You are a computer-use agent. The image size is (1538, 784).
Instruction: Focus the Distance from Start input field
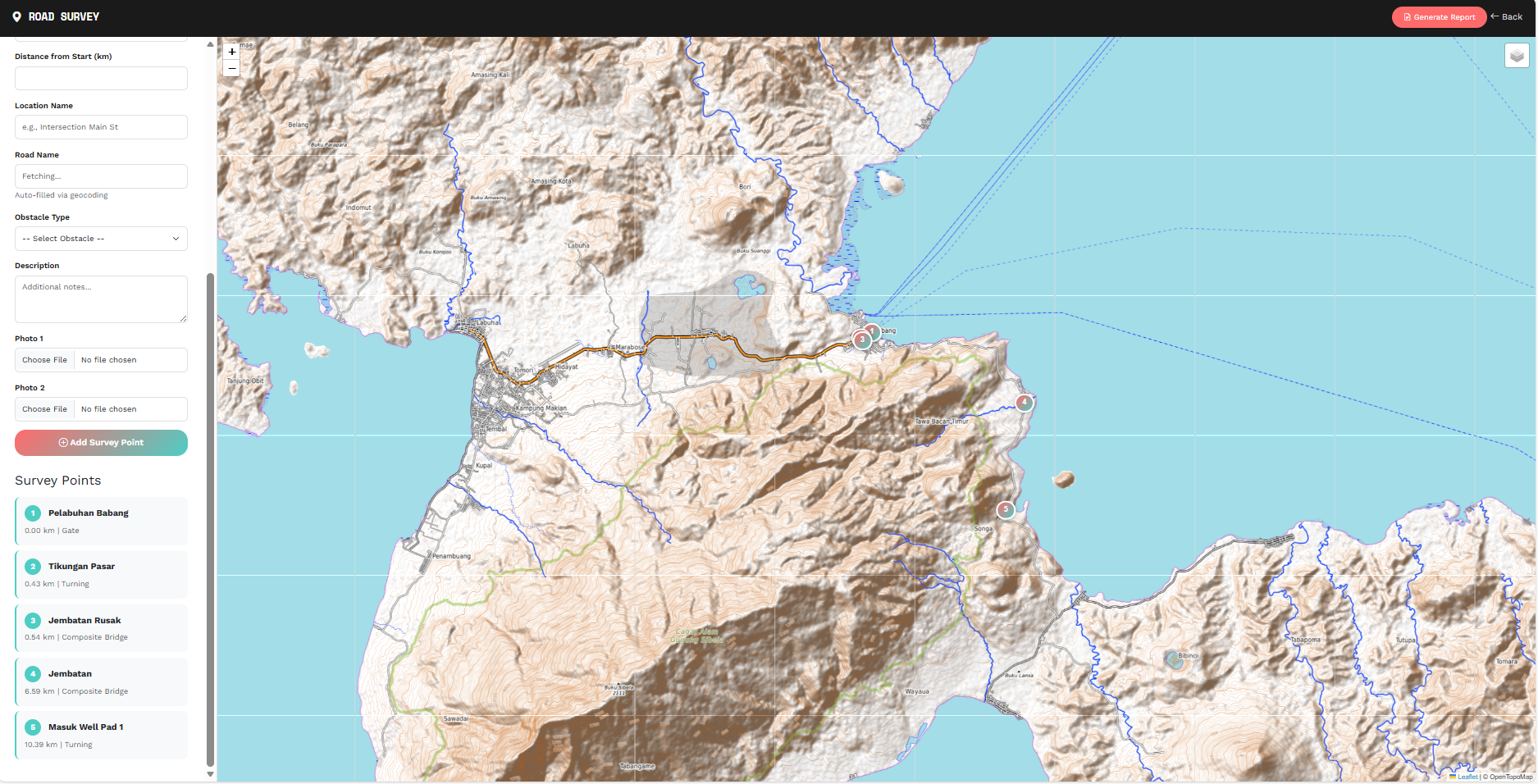tap(101, 79)
